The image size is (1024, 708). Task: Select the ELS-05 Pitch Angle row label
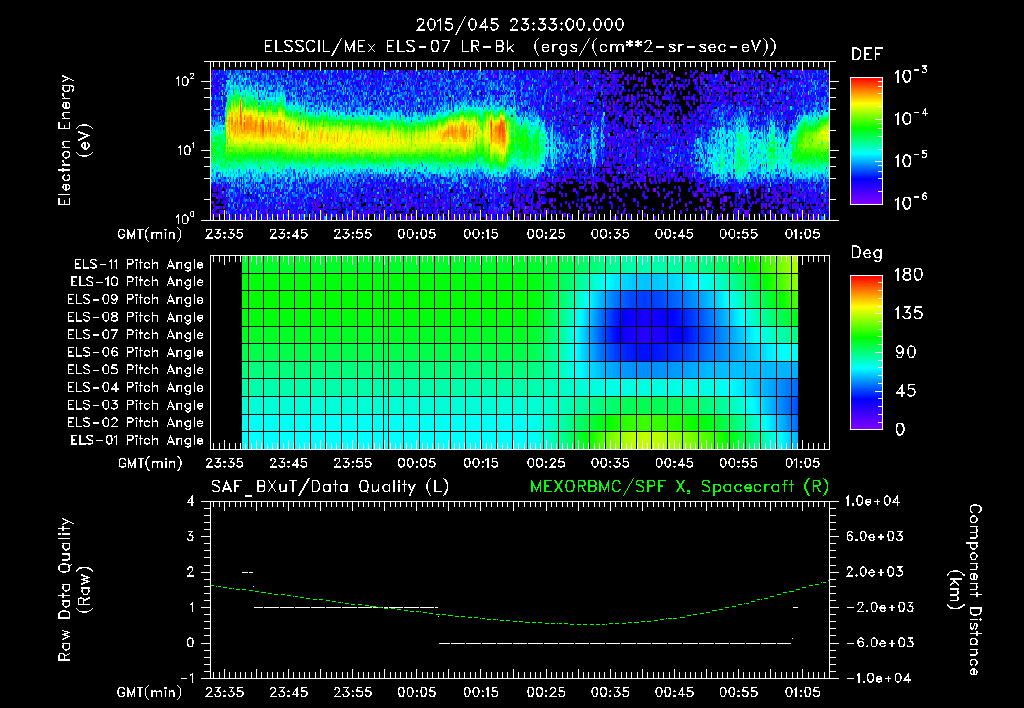click(x=136, y=370)
